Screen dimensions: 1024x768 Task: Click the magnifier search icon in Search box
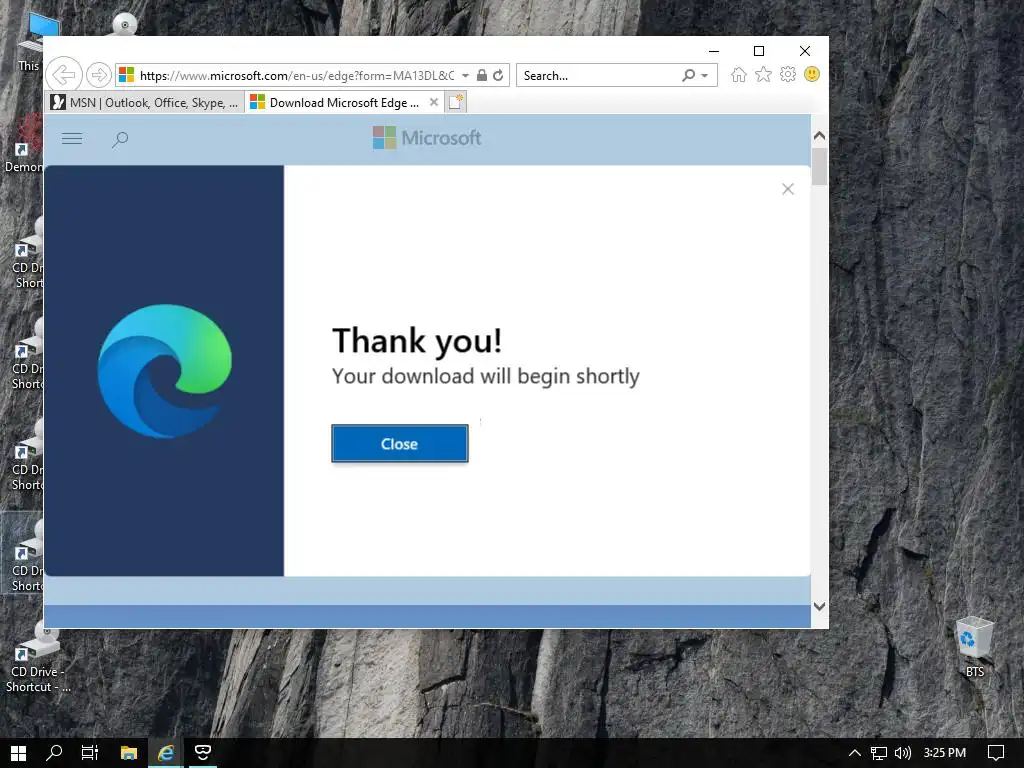point(688,75)
